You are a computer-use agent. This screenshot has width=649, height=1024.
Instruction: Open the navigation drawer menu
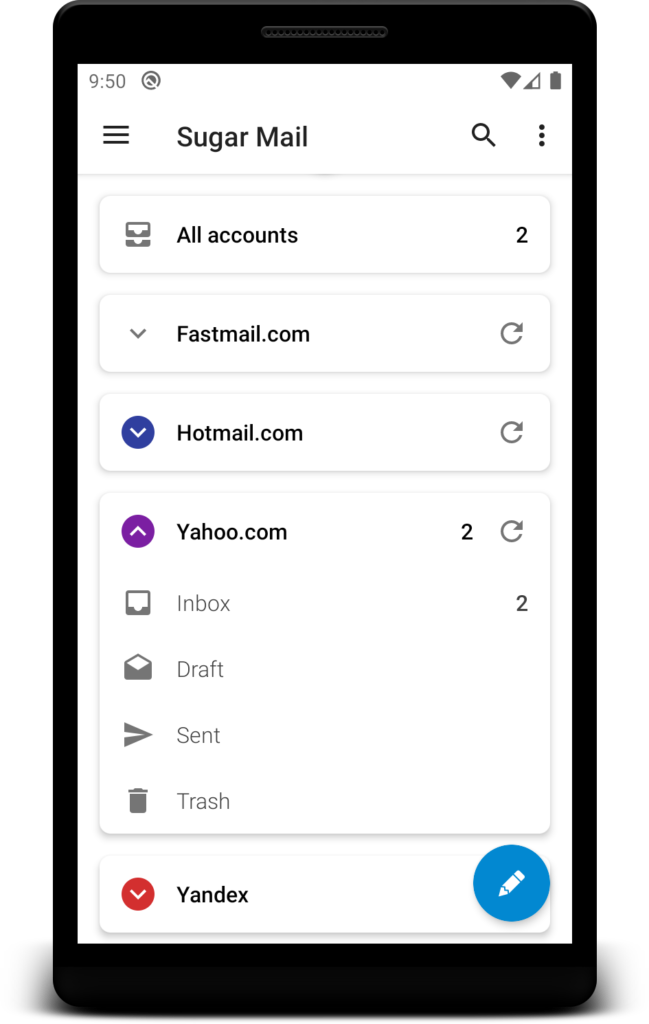point(116,135)
